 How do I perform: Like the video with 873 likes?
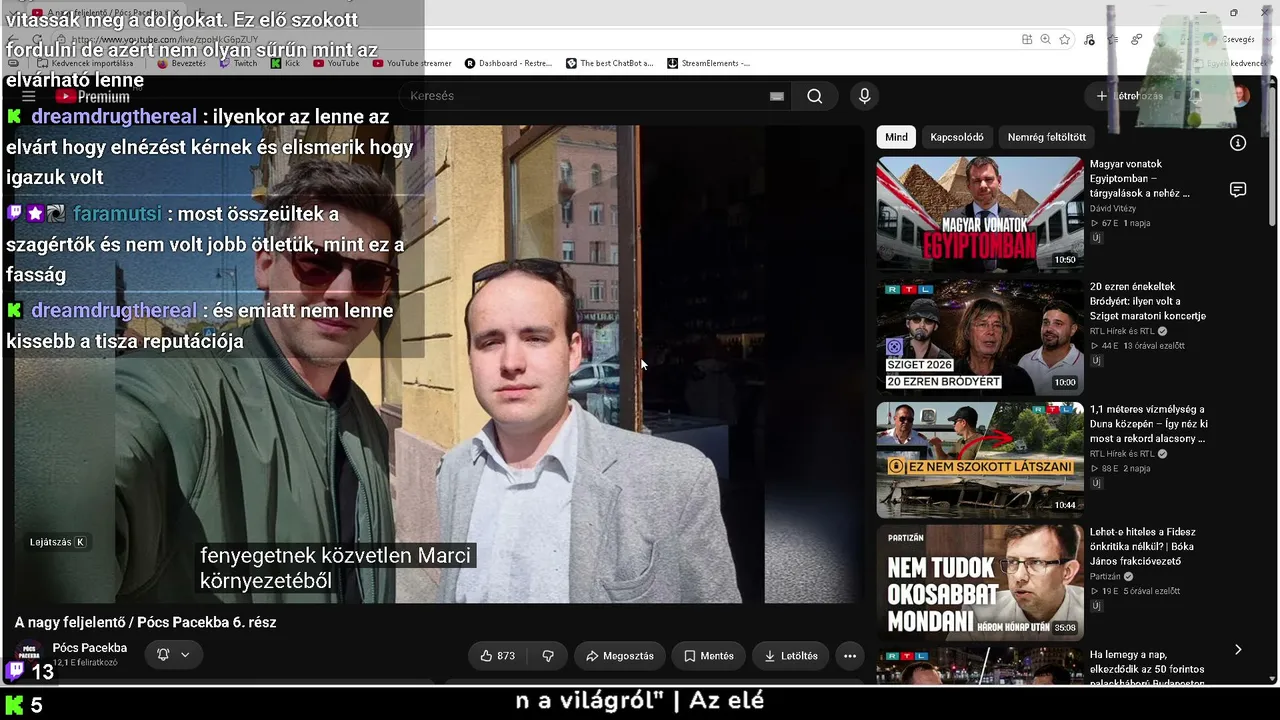[x=498, y=656]
